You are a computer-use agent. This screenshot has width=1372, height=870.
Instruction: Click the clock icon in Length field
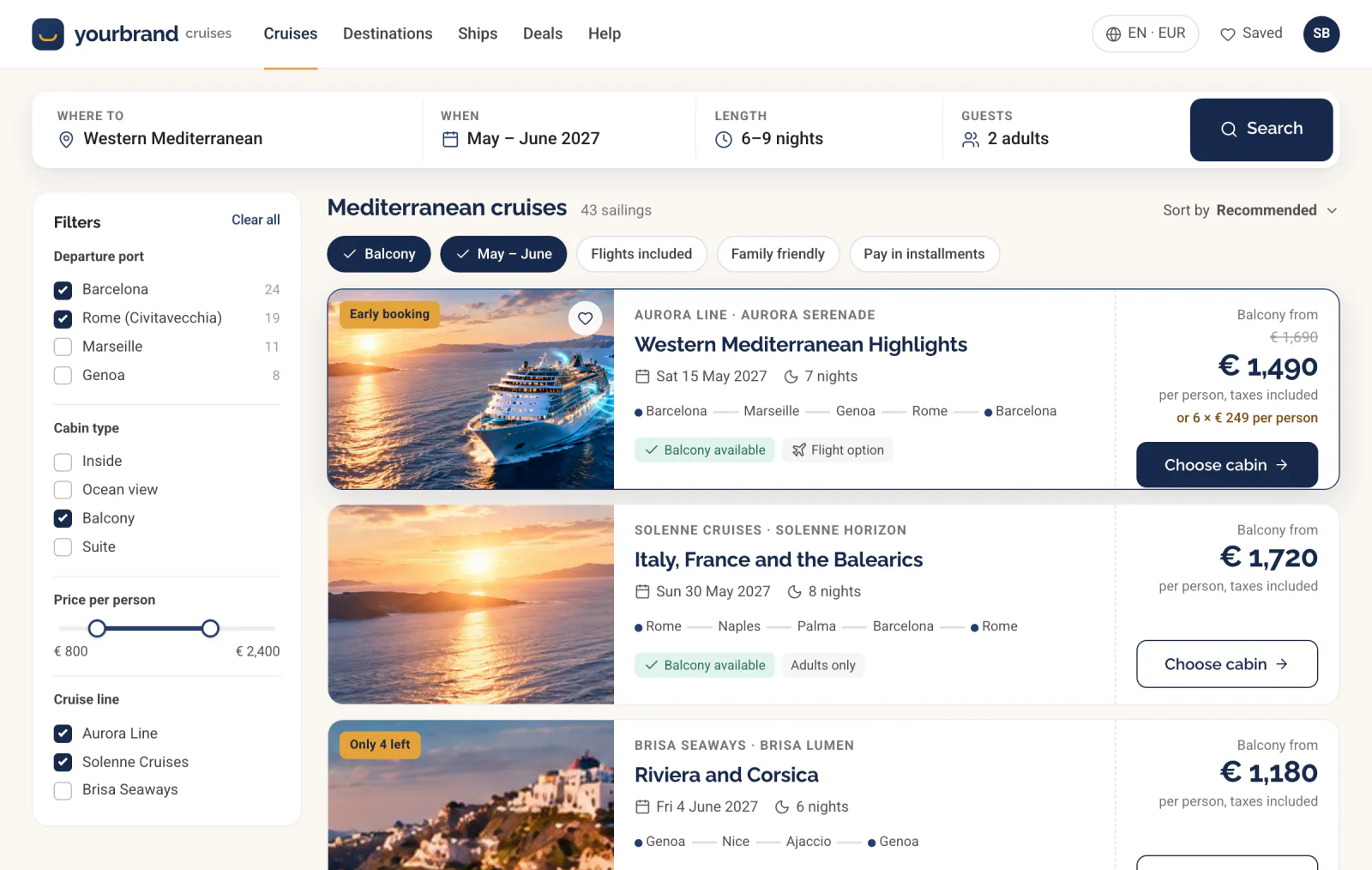724,140
